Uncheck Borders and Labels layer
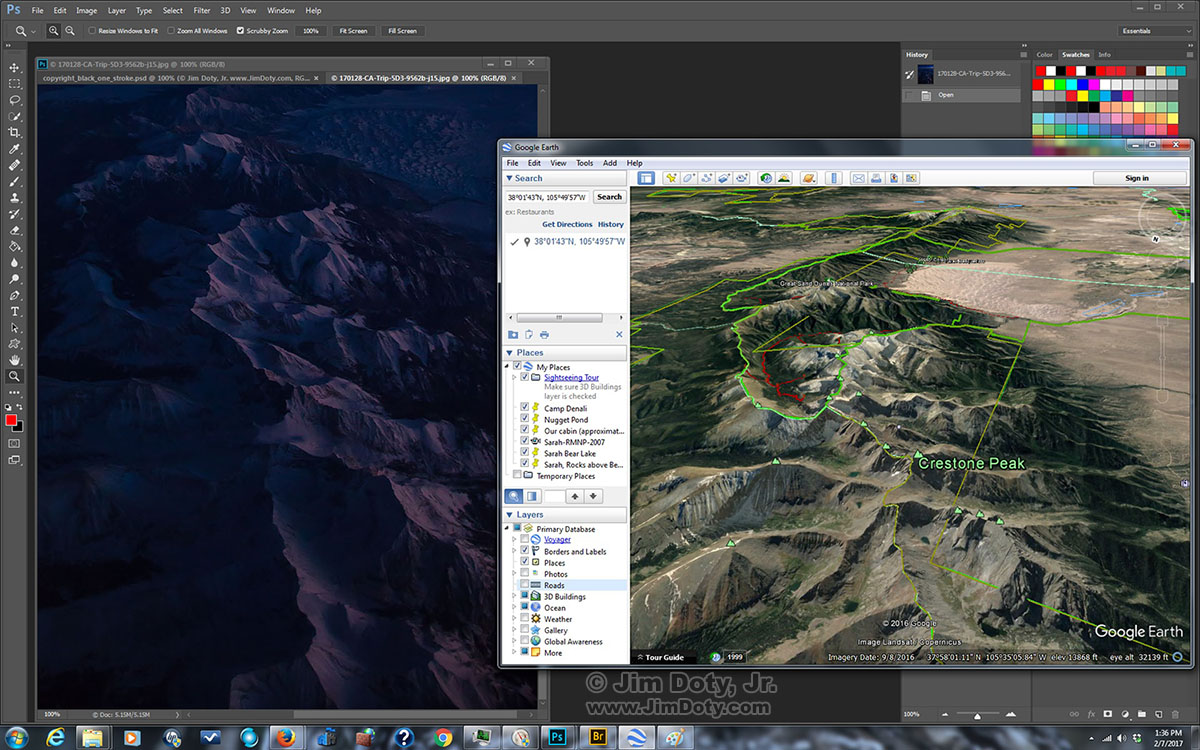Image resolution: width=1200 pixels, height=750 pixels. (525, 551)
